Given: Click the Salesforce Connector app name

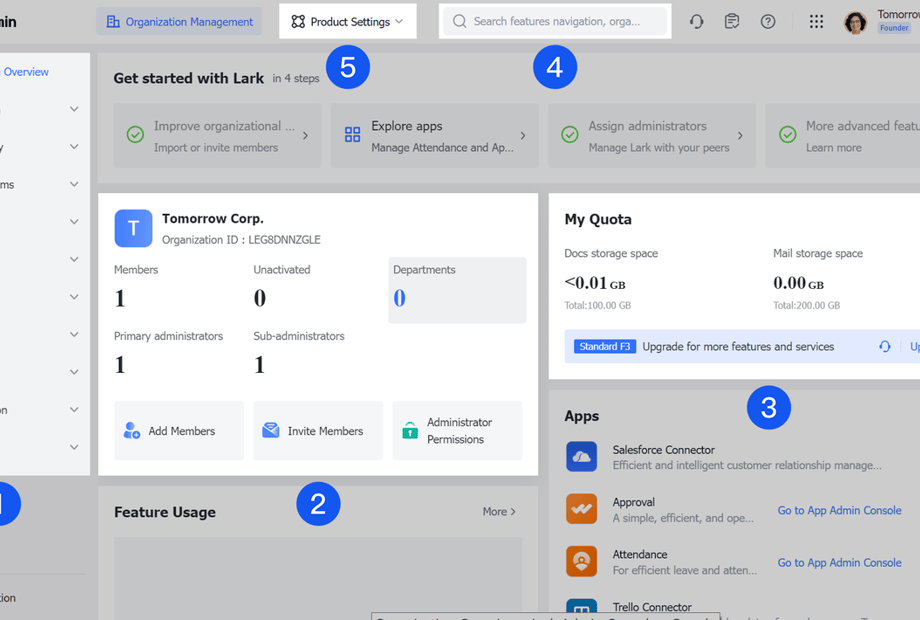Looking at the screenshot, I should click(664, 450).
